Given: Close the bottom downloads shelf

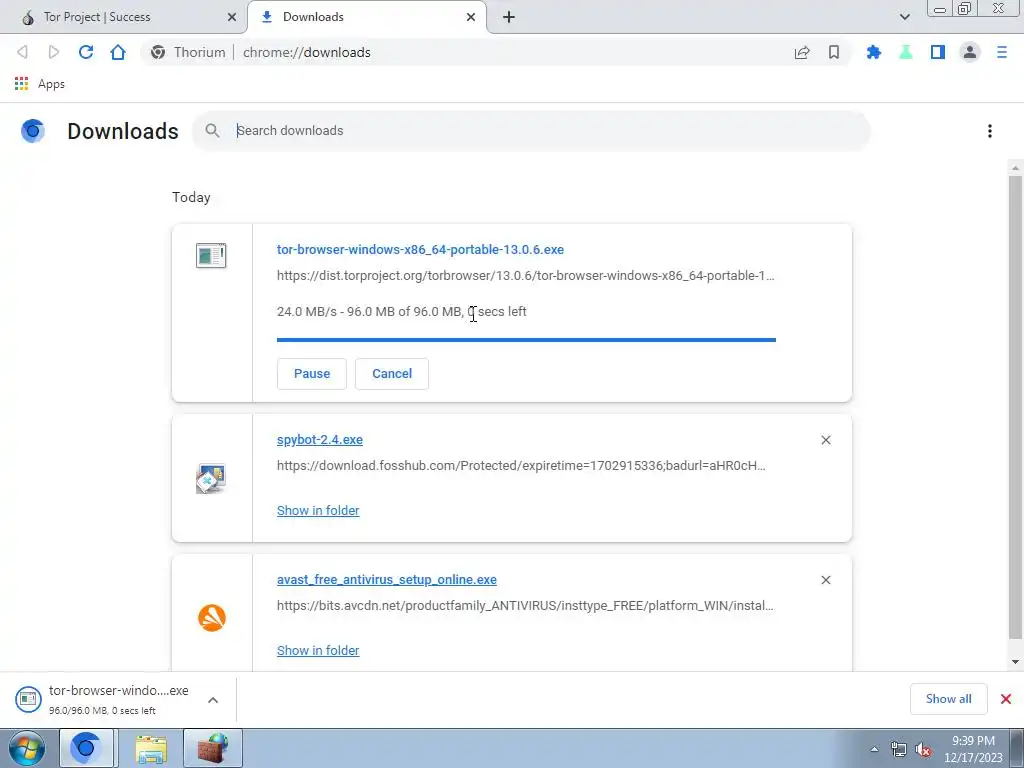Looking at the screenshot, I should coord(1006,699).
